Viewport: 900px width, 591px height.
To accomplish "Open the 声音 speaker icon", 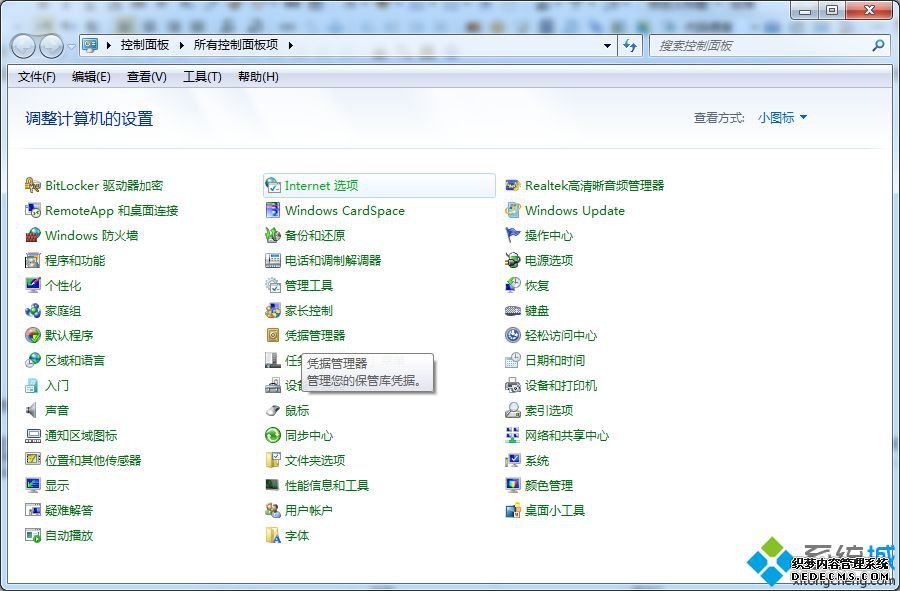I will [32, 410].
